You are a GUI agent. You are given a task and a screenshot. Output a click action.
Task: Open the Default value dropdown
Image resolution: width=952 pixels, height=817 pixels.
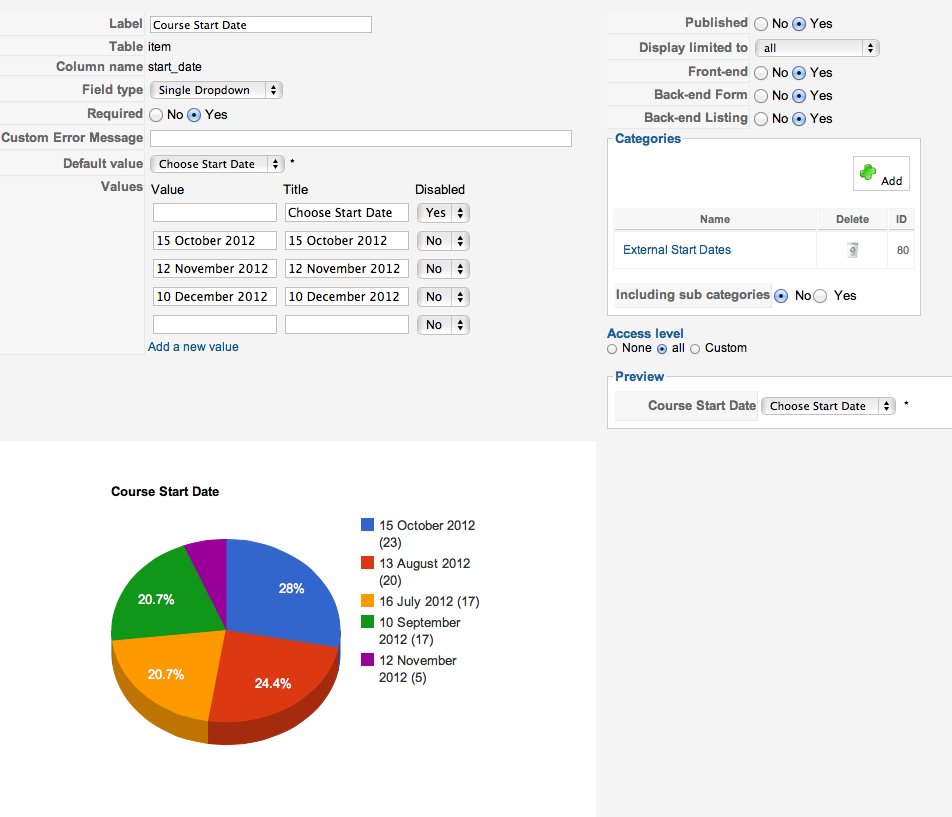click(217, 164)
